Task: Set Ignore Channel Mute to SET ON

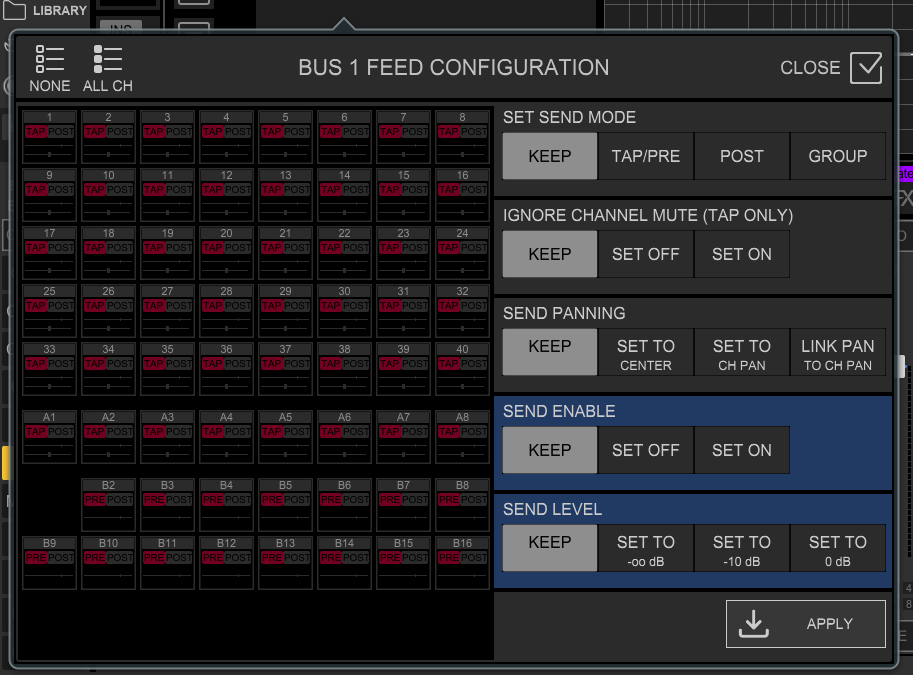Action: click(742, 254)
